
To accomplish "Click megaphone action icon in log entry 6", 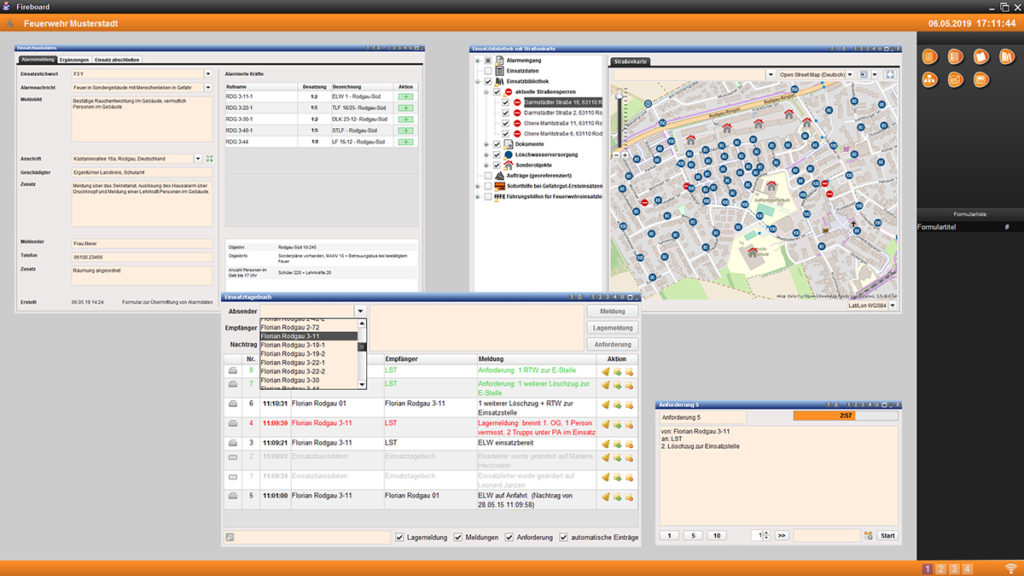I will click(x=605, y=405).
